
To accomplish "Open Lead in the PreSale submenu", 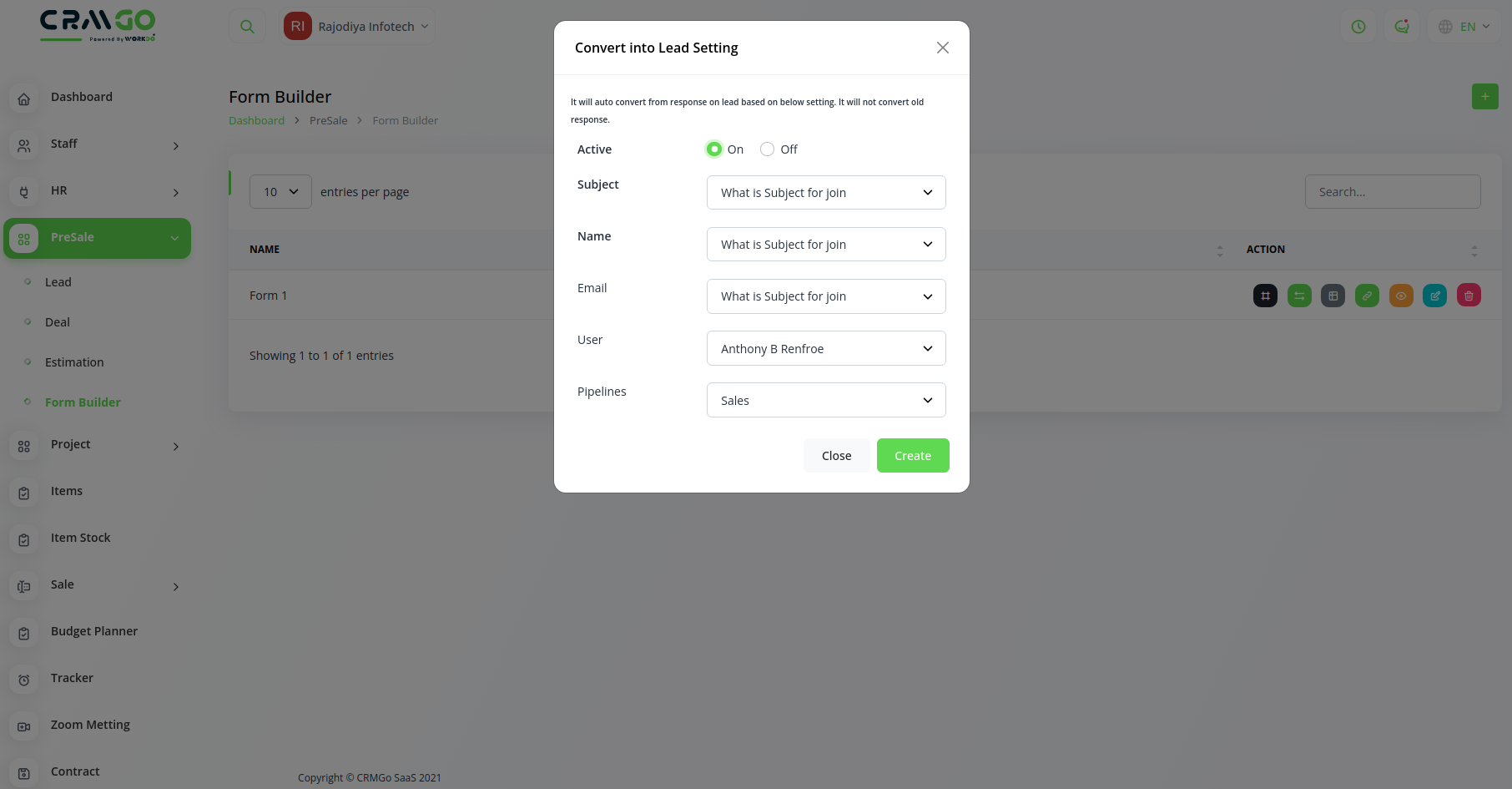I will pyautogui.click(x=58, y=282).
